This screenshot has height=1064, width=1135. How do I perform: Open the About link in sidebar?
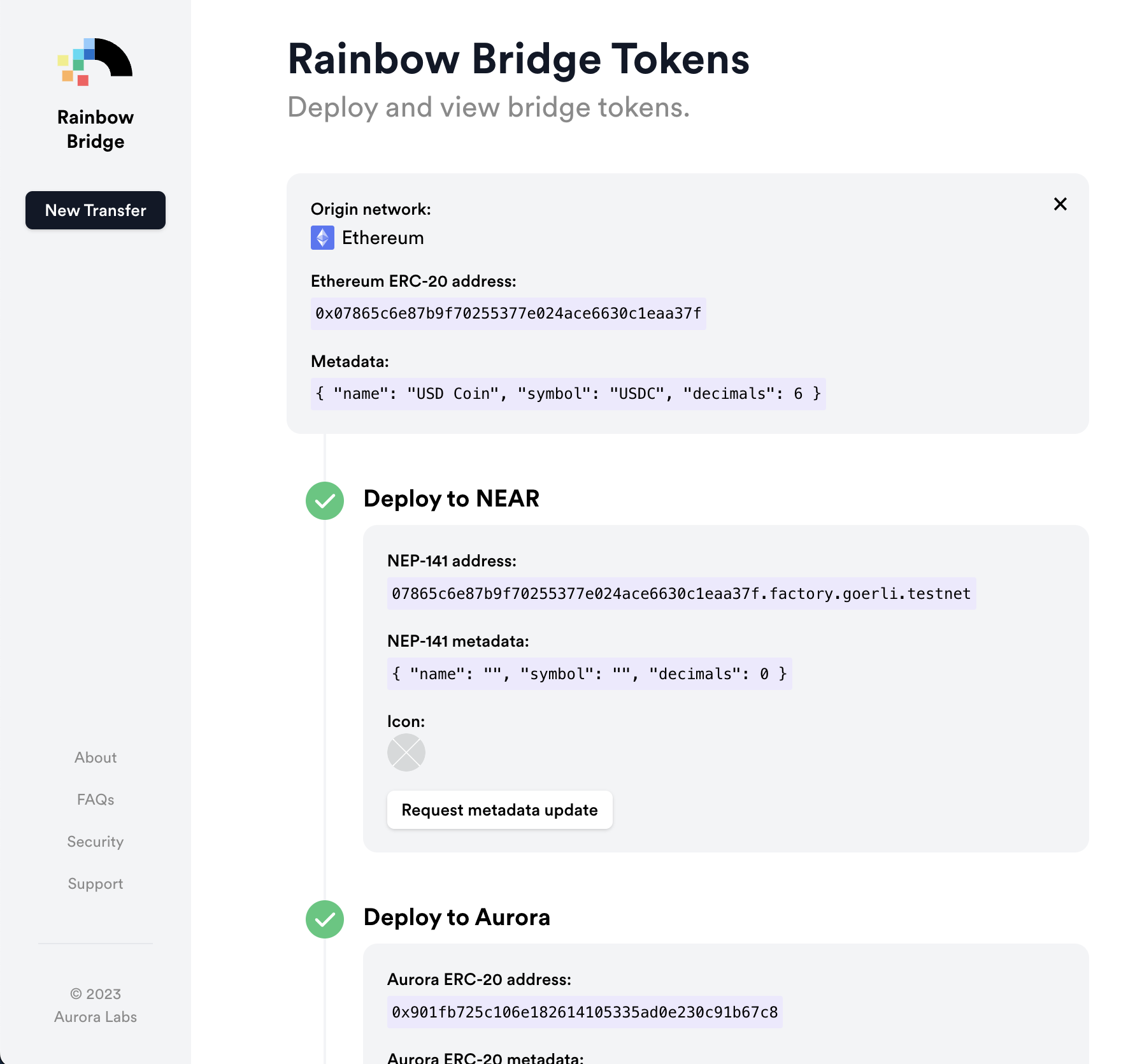pos(96,758)
